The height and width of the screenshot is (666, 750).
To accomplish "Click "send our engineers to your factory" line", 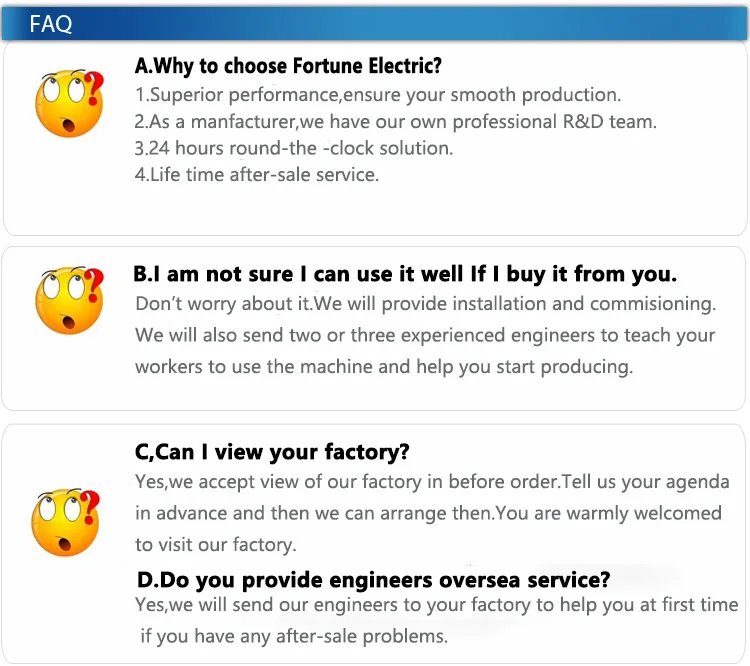I will coord(436,604).
